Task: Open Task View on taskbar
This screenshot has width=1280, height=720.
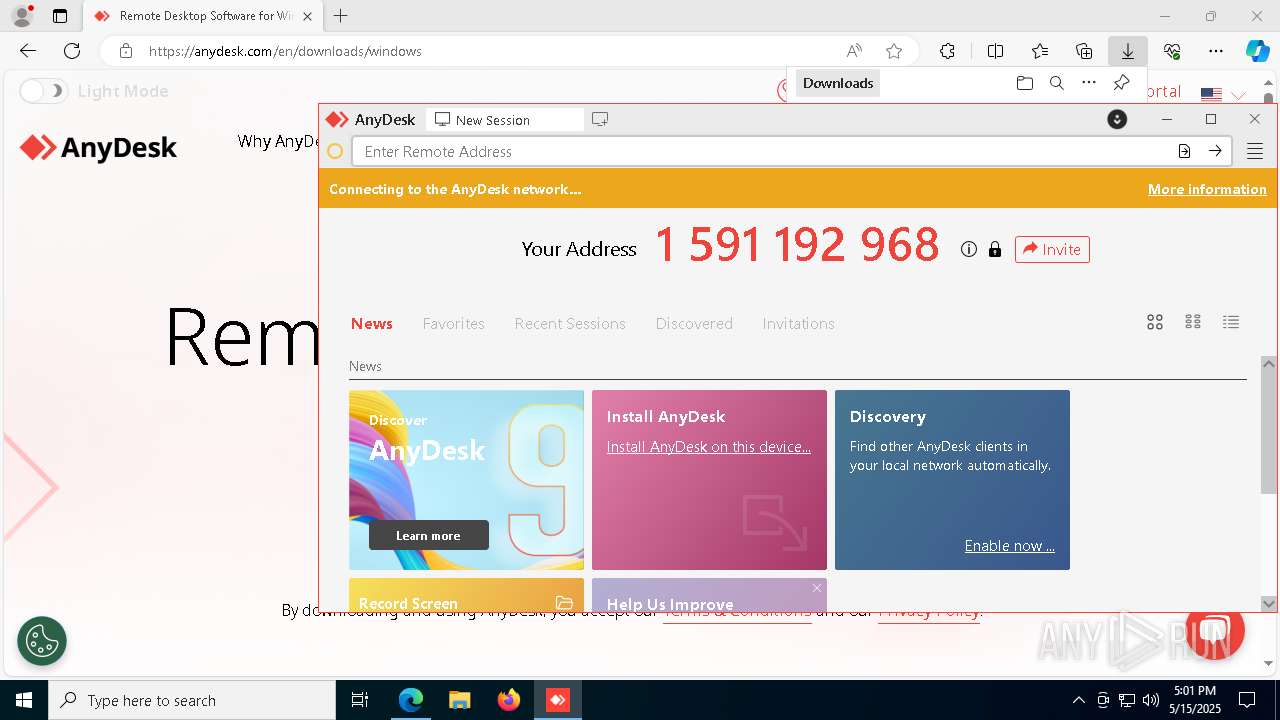Action: [360, 700]
